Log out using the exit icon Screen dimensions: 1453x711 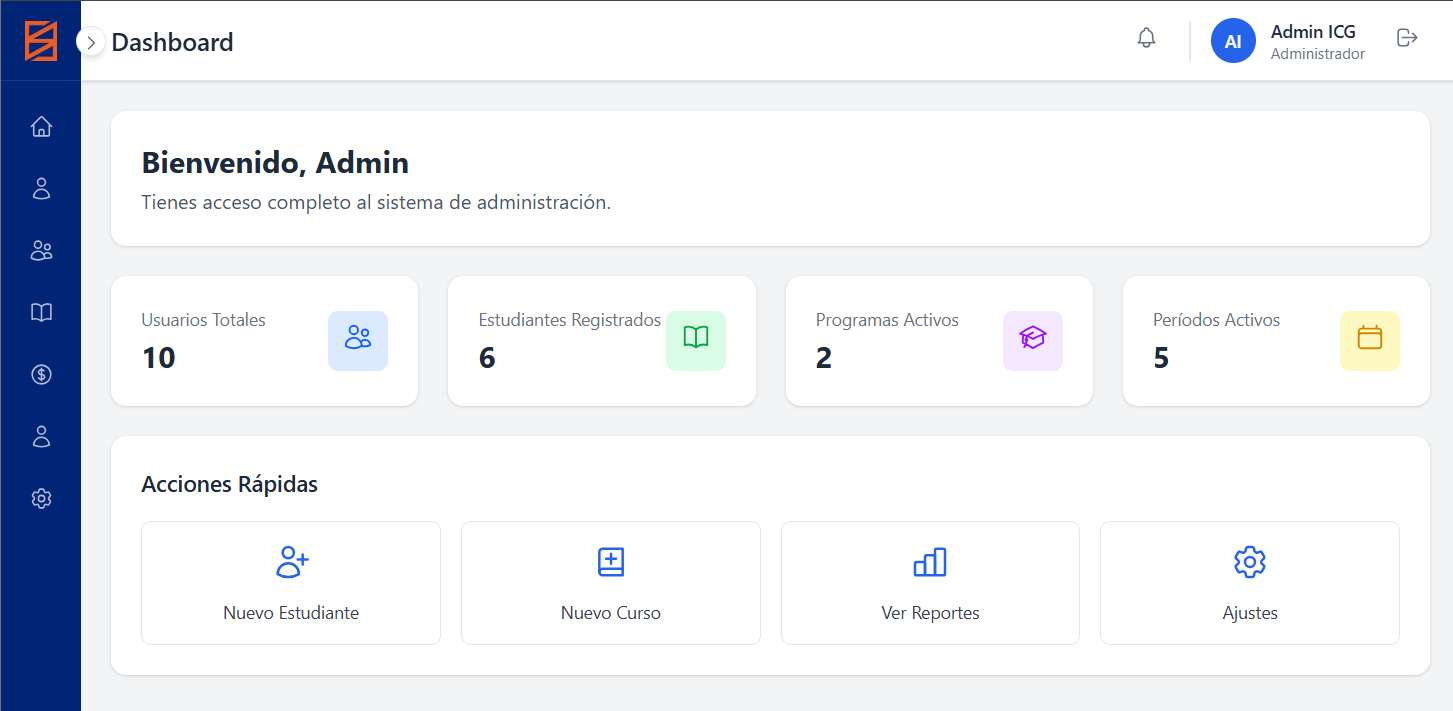pyautogui.click(x=1407, y=37)
